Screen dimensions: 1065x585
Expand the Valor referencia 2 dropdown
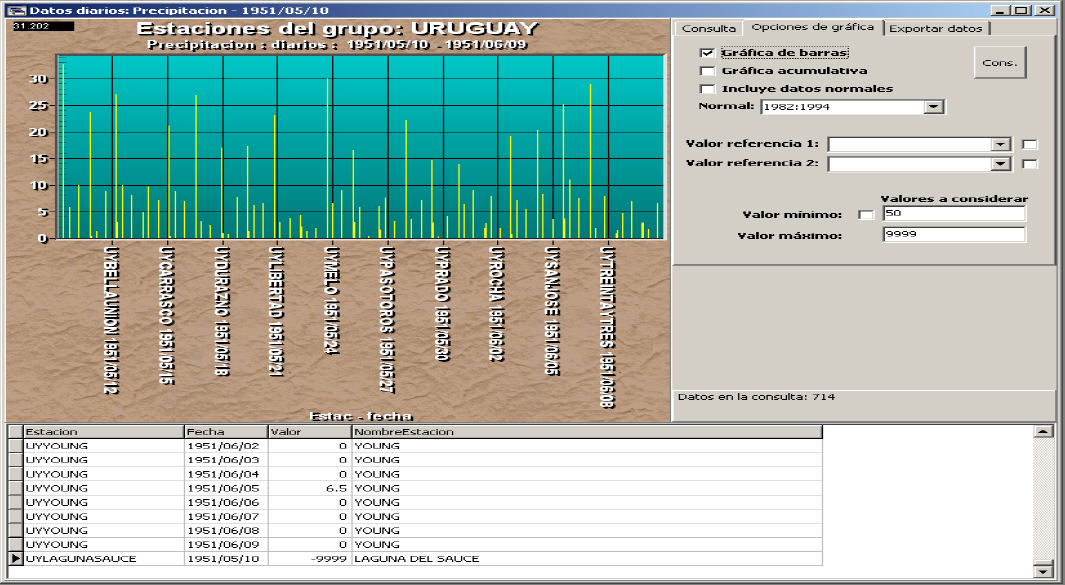click(x=1001, y=164)
